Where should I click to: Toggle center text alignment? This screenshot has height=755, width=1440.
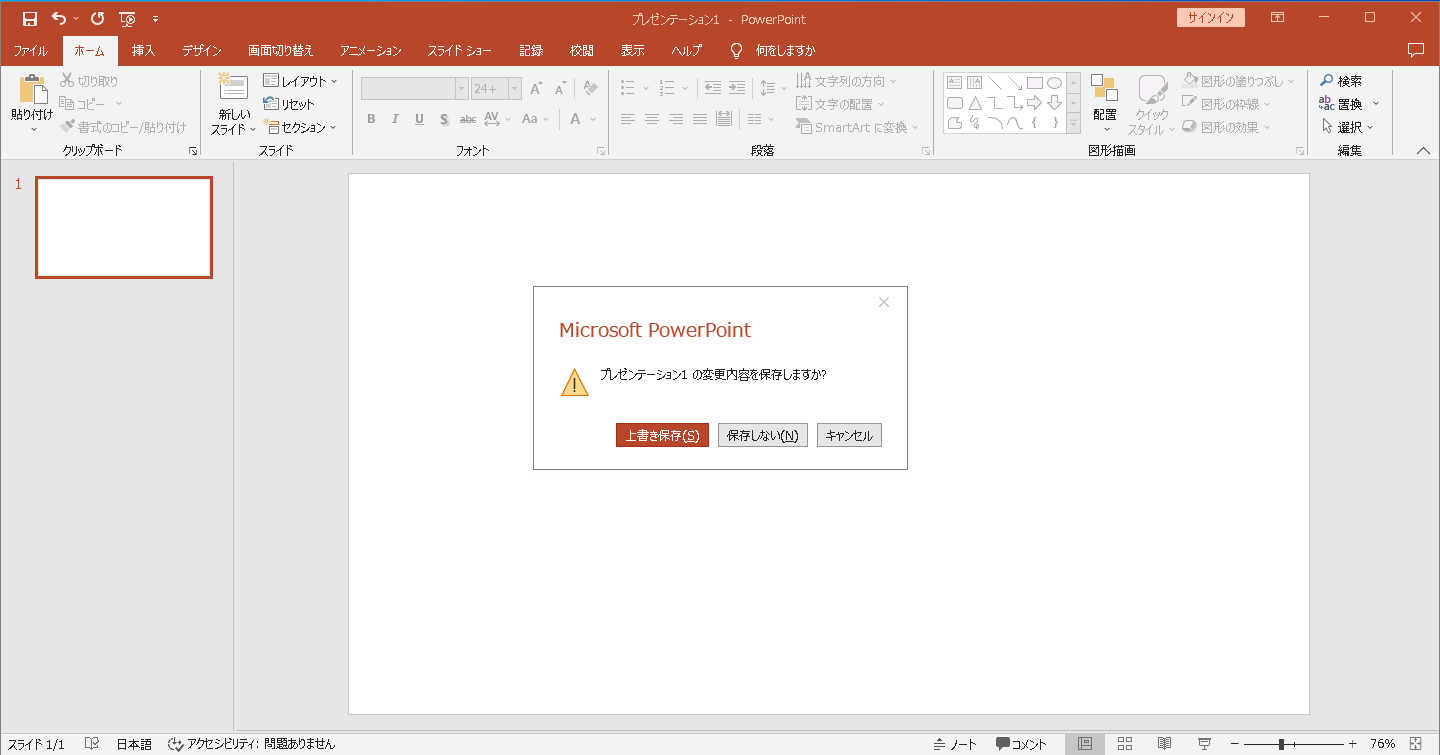(x=652, y=119)
